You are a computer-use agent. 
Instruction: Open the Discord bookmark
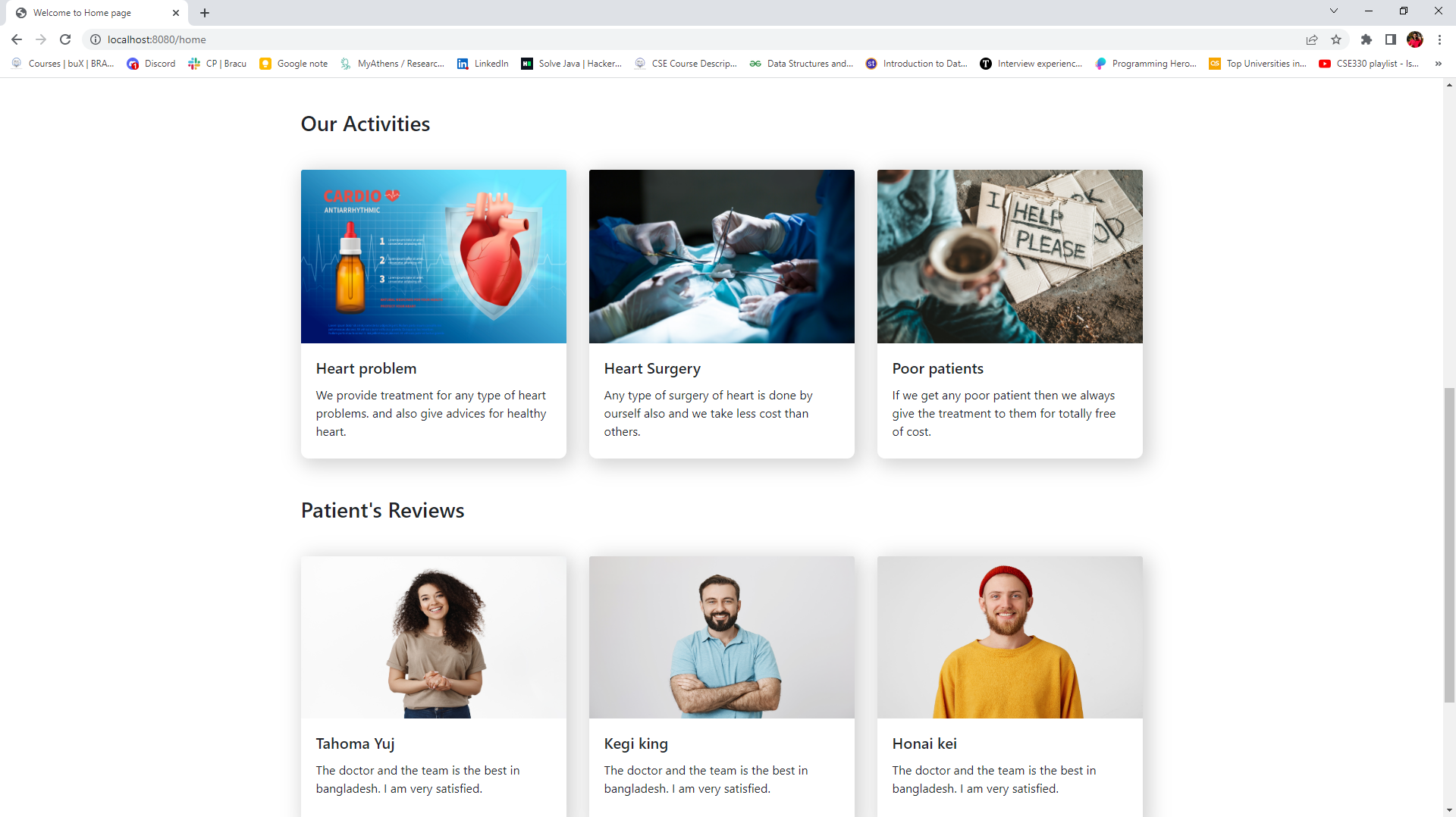[151, 64]
